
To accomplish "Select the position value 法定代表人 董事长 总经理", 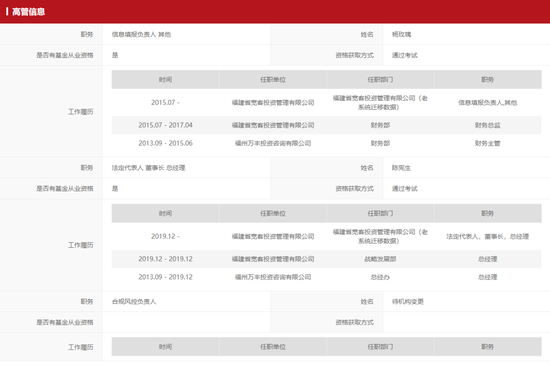I will 148,168.
